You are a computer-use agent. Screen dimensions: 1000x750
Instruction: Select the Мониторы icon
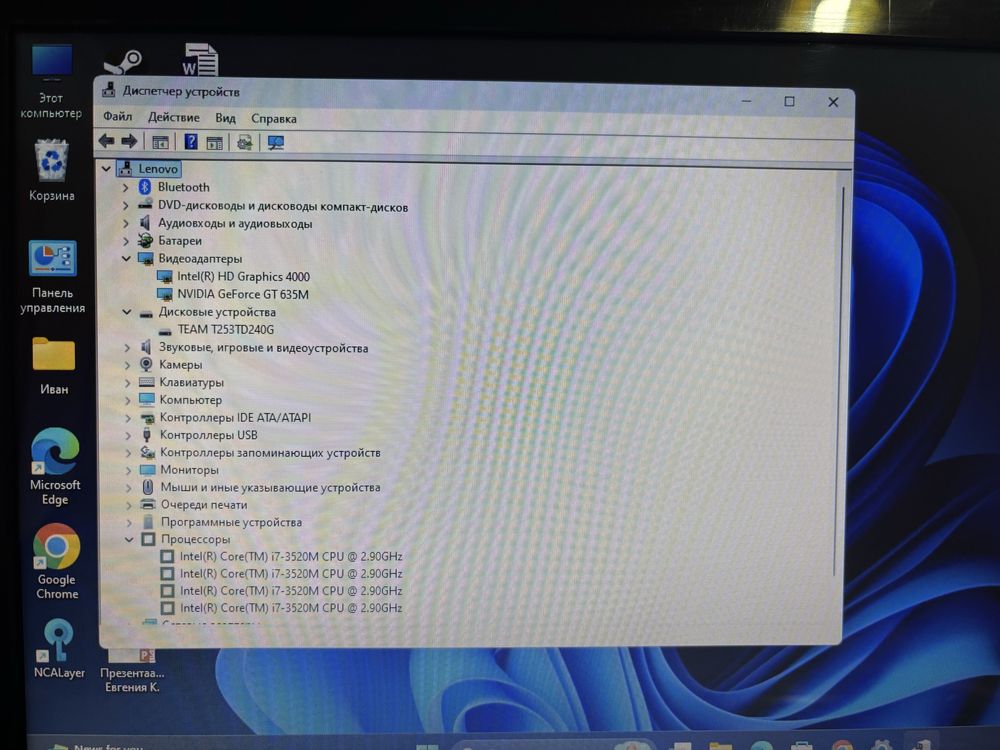147,469
